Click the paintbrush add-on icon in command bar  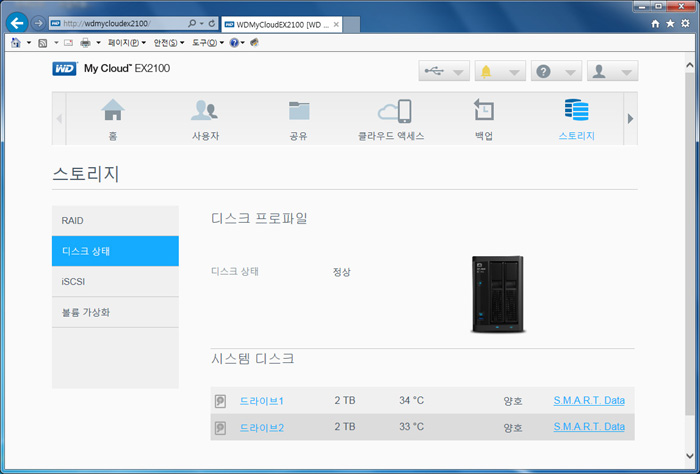pos(254,43)
